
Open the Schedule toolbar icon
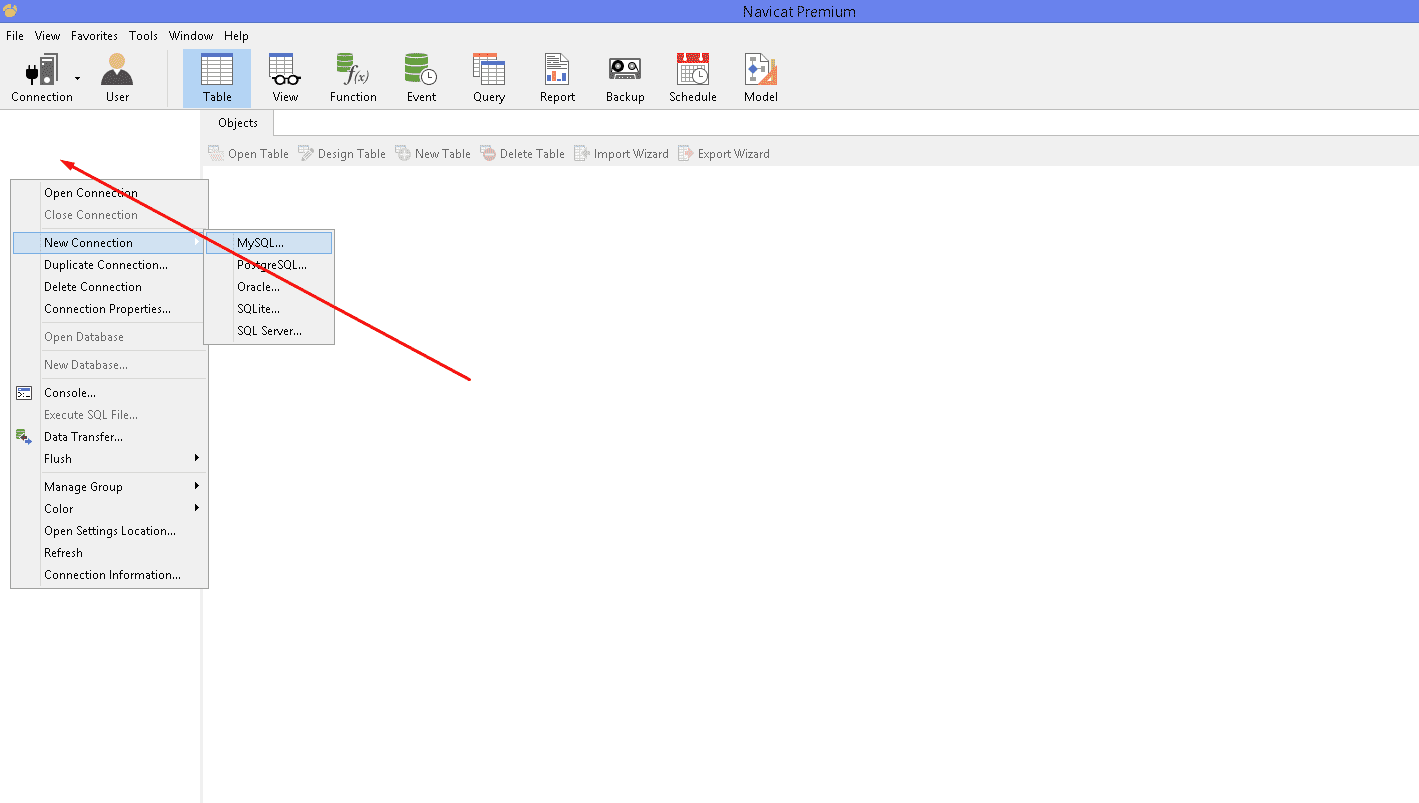click(x=693, y=78)
